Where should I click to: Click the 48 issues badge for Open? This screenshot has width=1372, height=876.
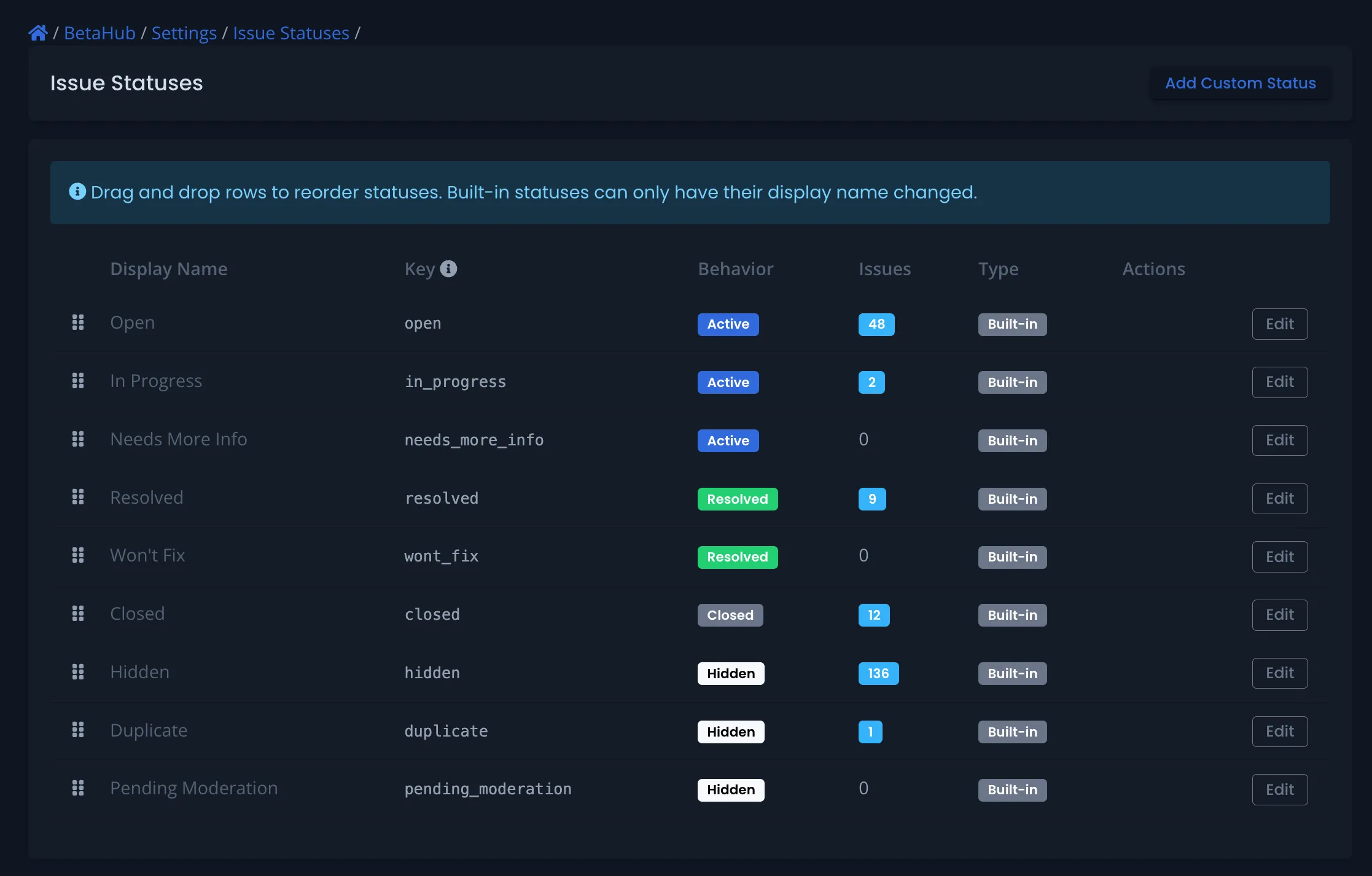876,324
